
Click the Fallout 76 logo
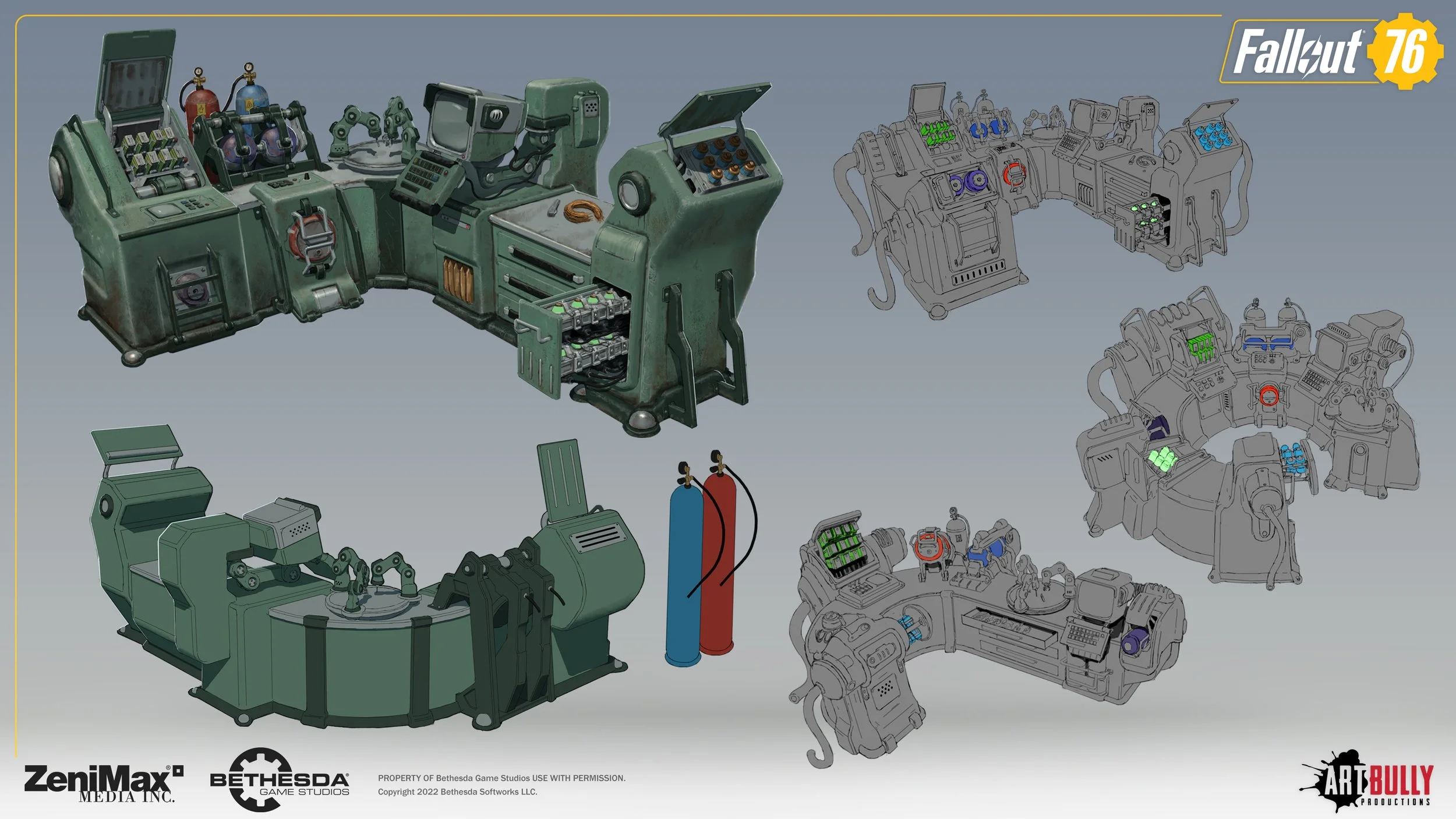point(1331,51)
